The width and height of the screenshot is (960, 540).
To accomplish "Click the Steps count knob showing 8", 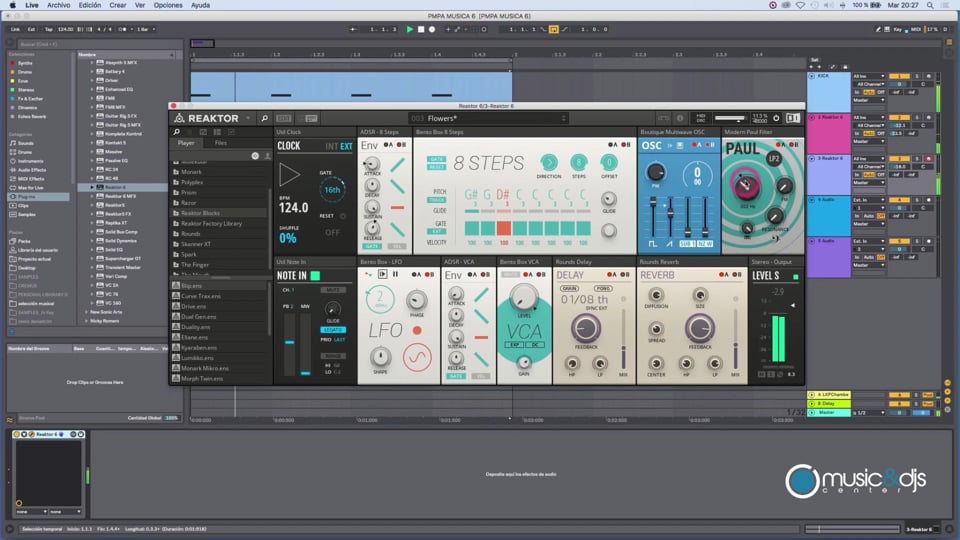I will [x=579, y=162].
